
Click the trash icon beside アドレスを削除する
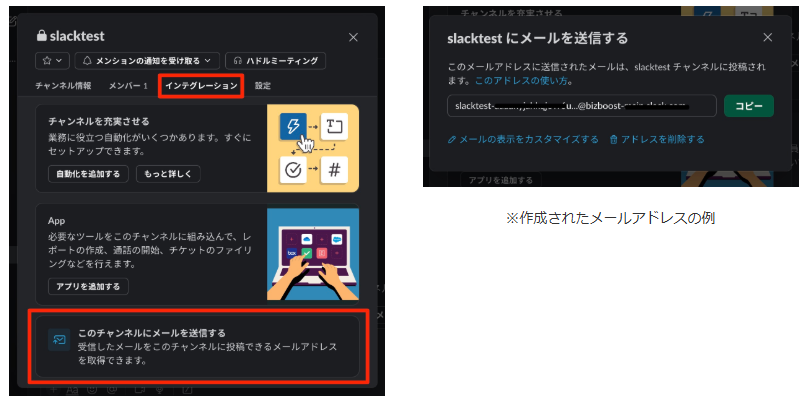613,139
